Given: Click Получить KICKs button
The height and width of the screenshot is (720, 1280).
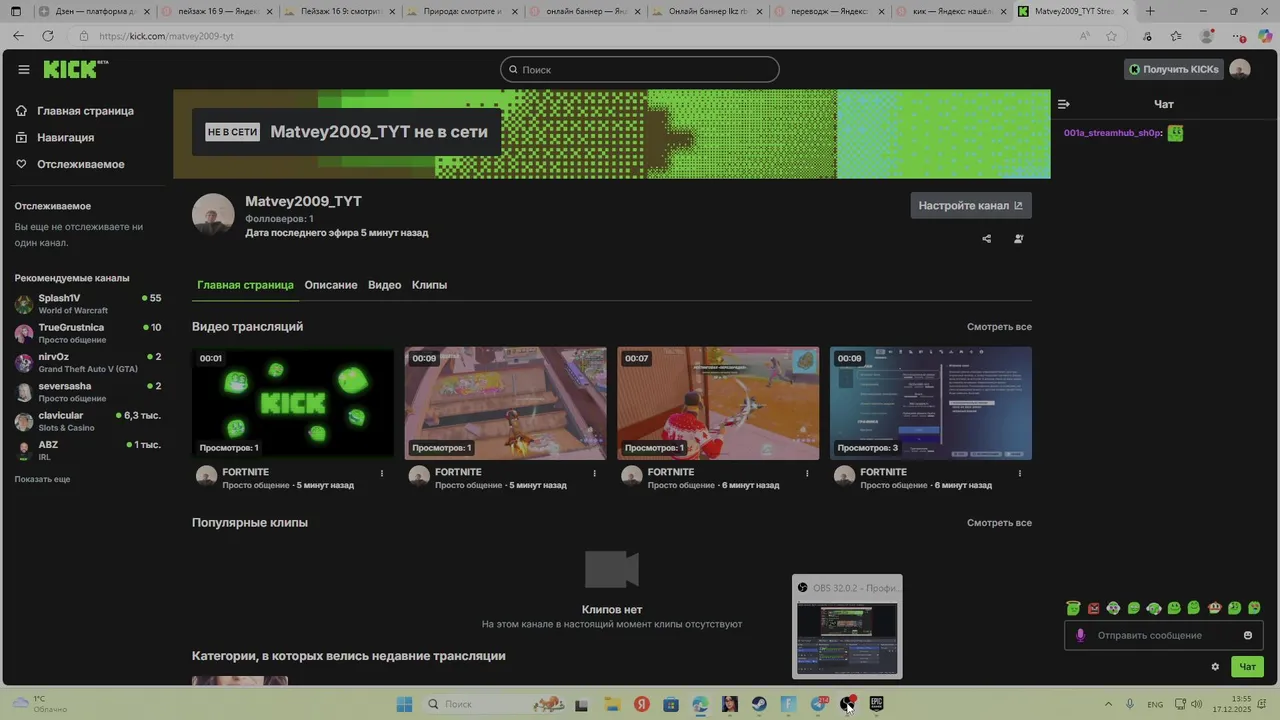Looking at the screenshot, I should 1174,69.
